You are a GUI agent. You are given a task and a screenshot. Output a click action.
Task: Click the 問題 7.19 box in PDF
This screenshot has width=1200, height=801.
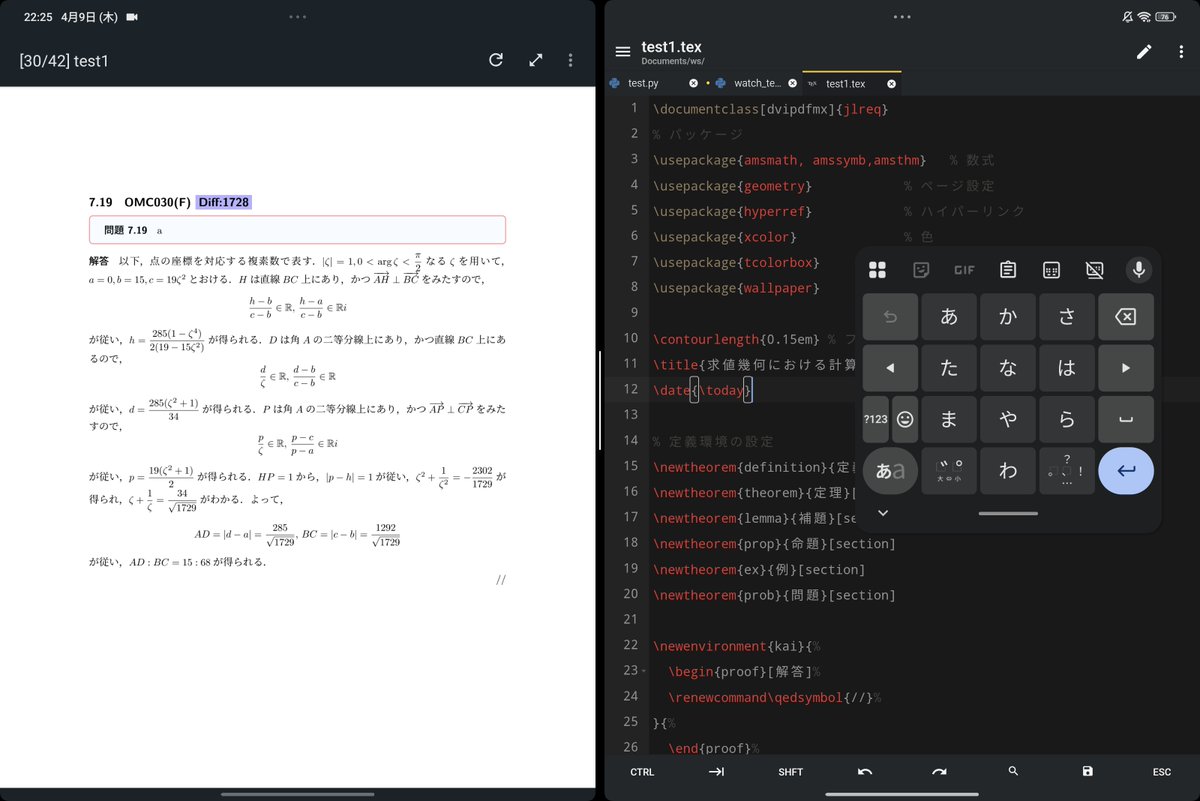click(297, 230)
